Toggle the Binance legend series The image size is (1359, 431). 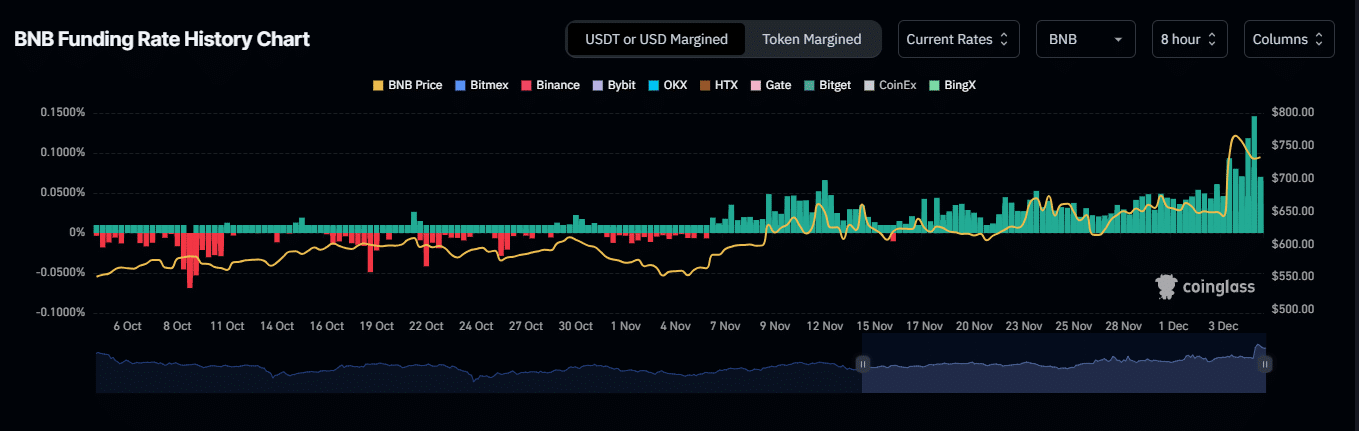coord(550,85)
